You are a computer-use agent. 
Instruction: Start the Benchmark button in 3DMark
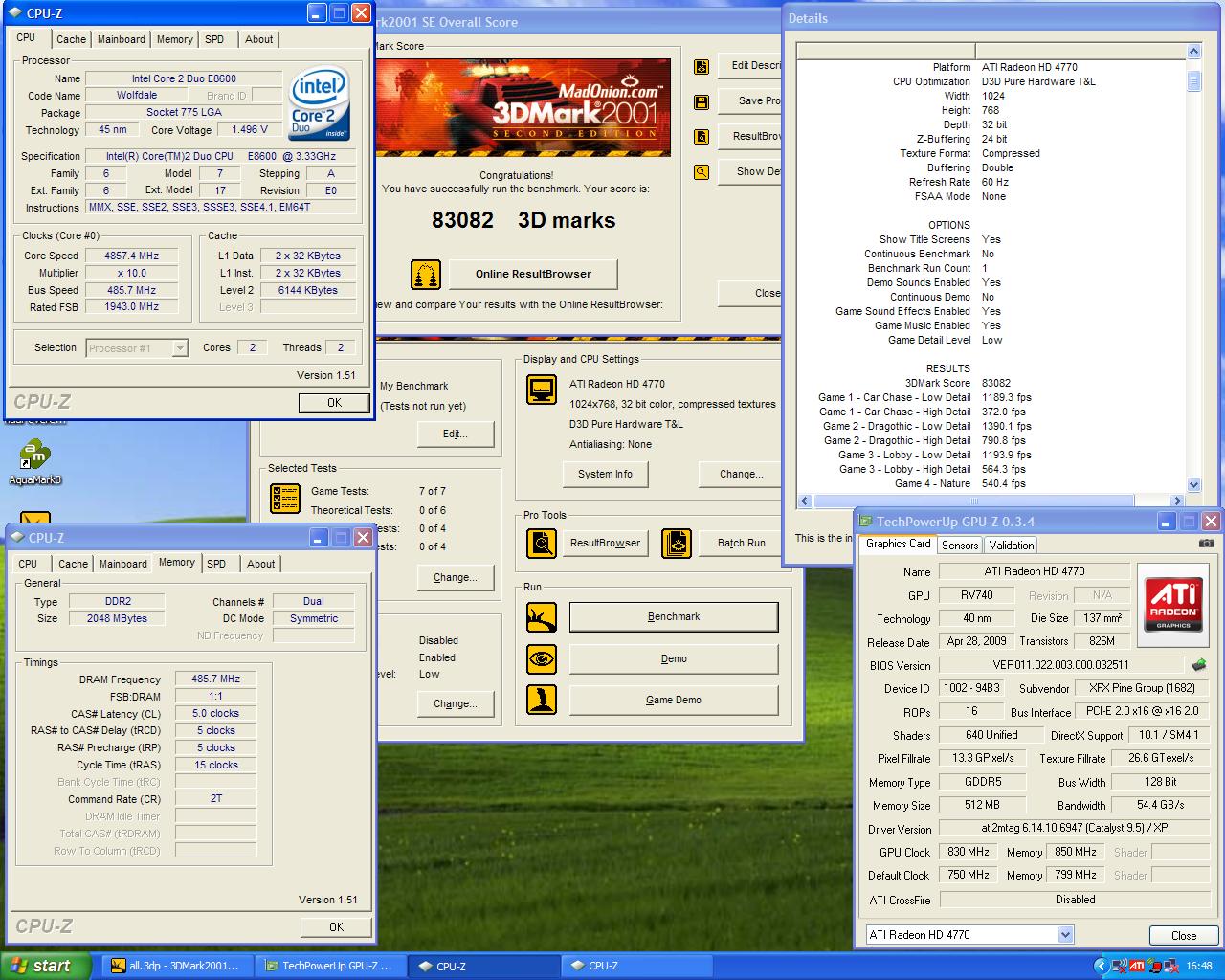click(674, 617)
